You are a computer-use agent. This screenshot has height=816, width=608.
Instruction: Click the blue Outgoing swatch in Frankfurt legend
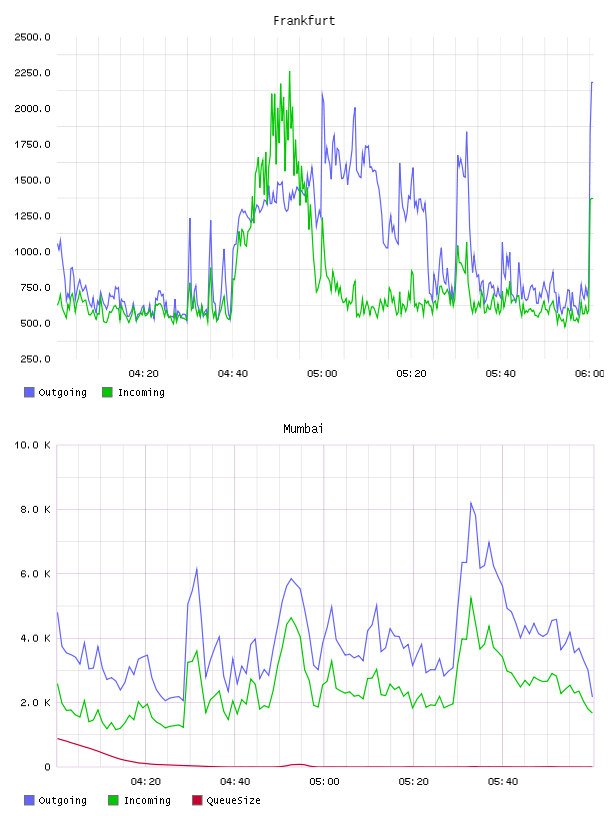point(29,392)
